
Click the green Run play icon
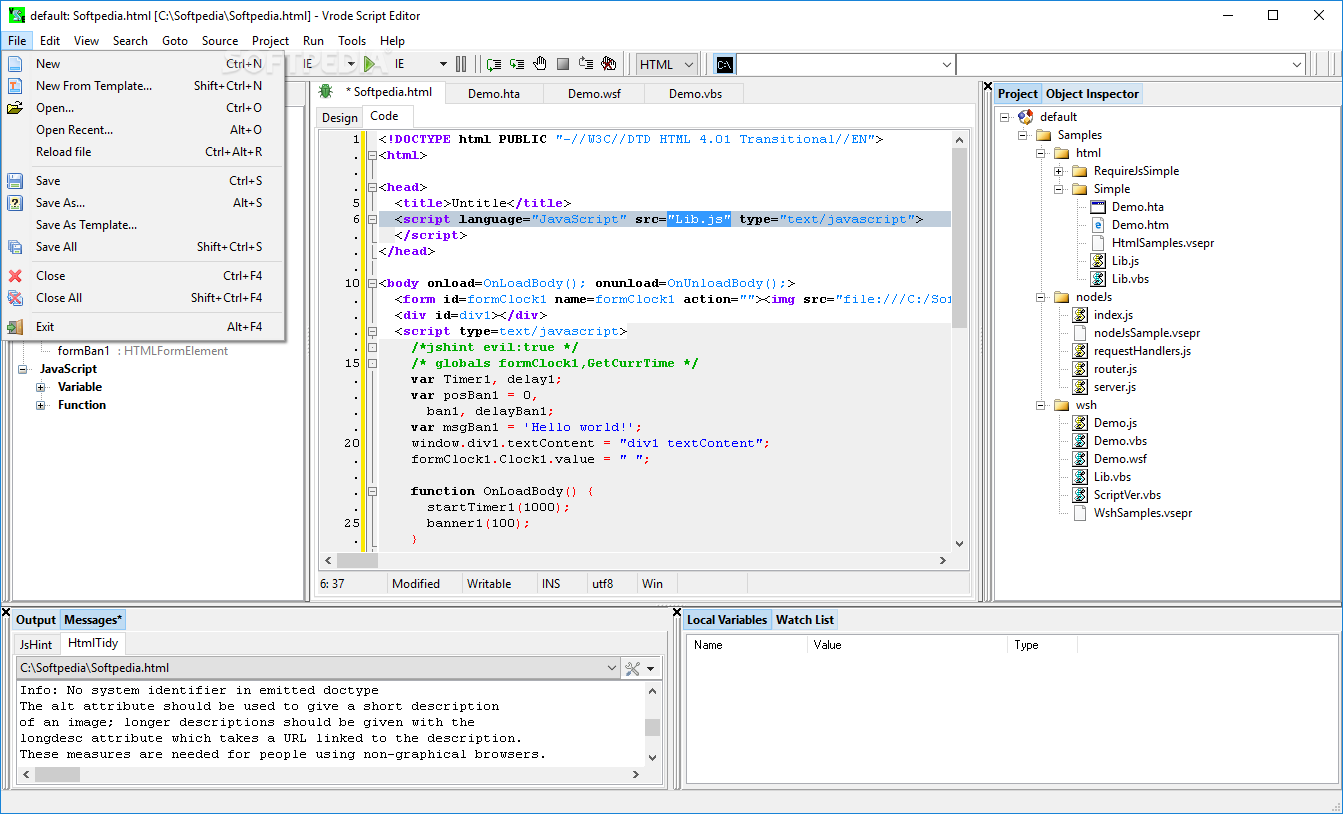pyautogui.click(x=370, y=64)
